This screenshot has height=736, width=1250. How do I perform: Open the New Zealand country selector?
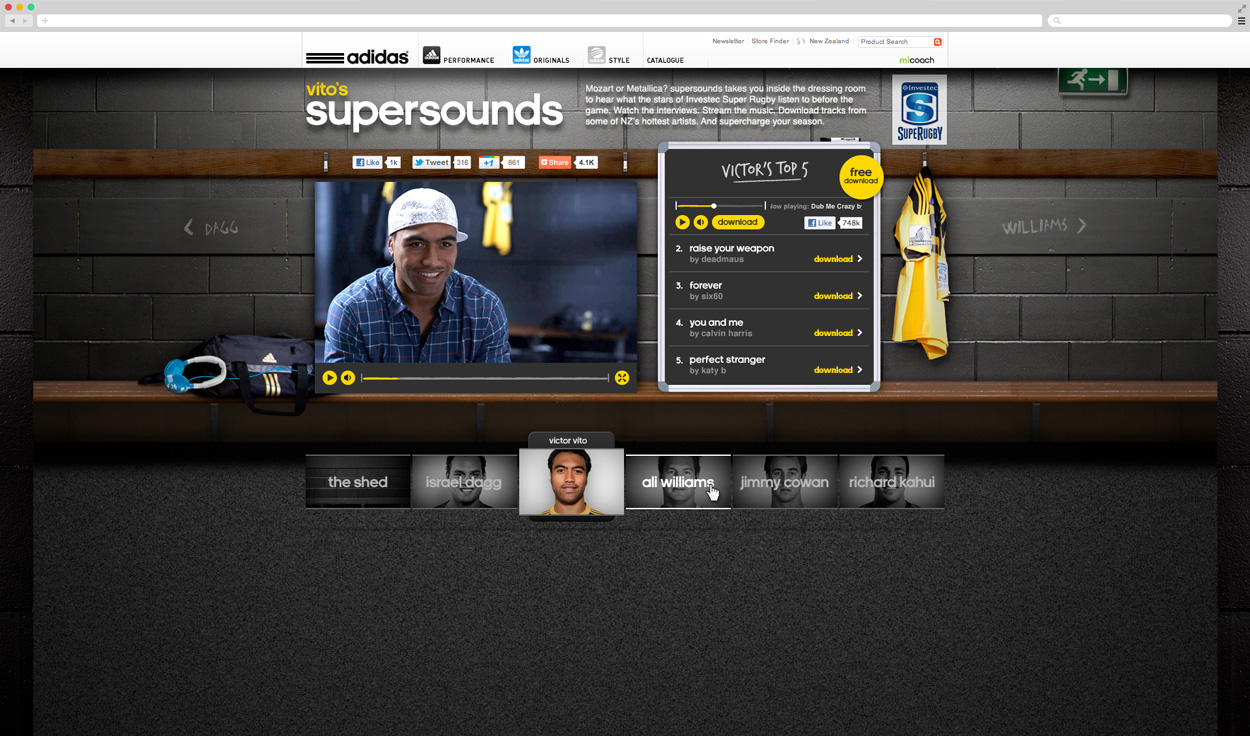[829, 41]
